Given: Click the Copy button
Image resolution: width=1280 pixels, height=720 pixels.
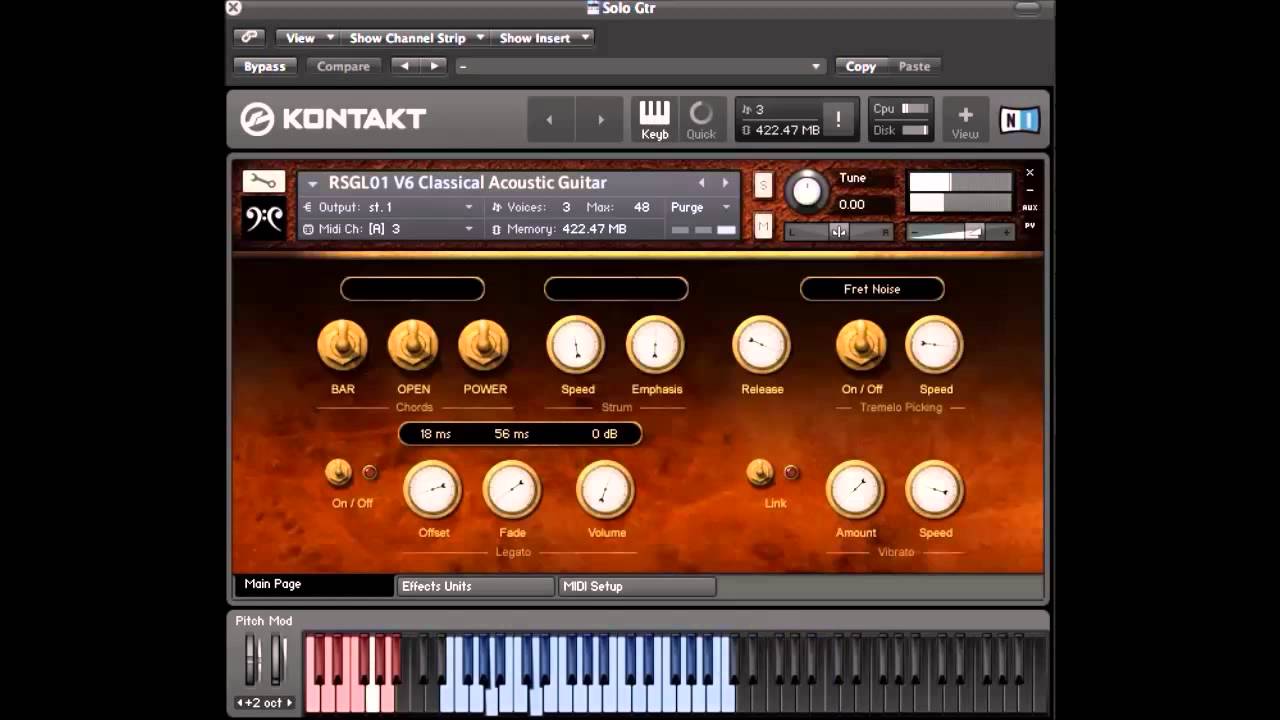Looking at the screenshot, I should [861, 66].
